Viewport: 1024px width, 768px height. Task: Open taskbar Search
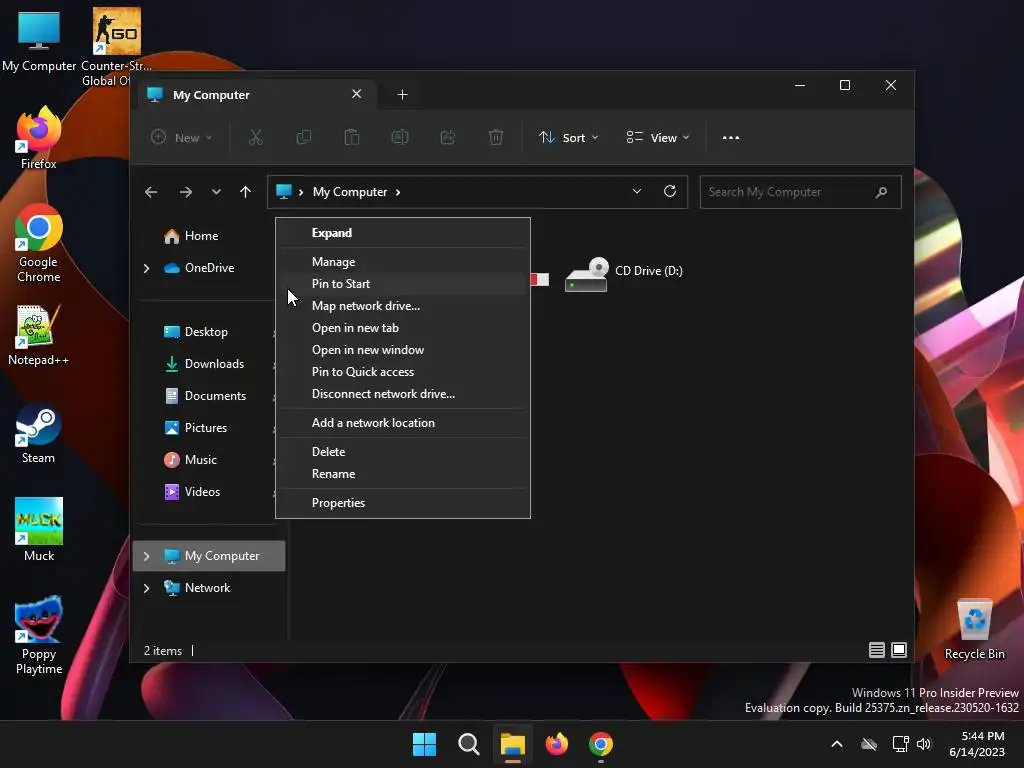pos(468,744)
